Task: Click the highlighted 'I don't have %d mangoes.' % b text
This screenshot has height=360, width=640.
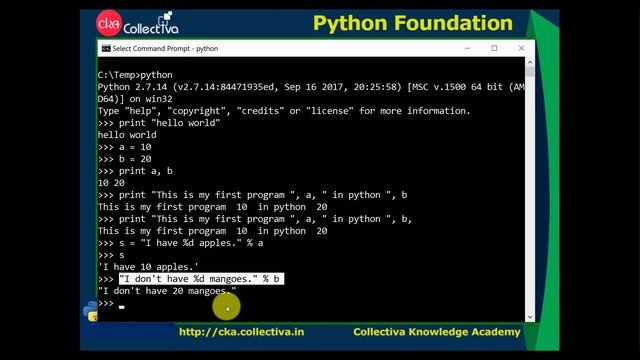Action: [201, 279]
